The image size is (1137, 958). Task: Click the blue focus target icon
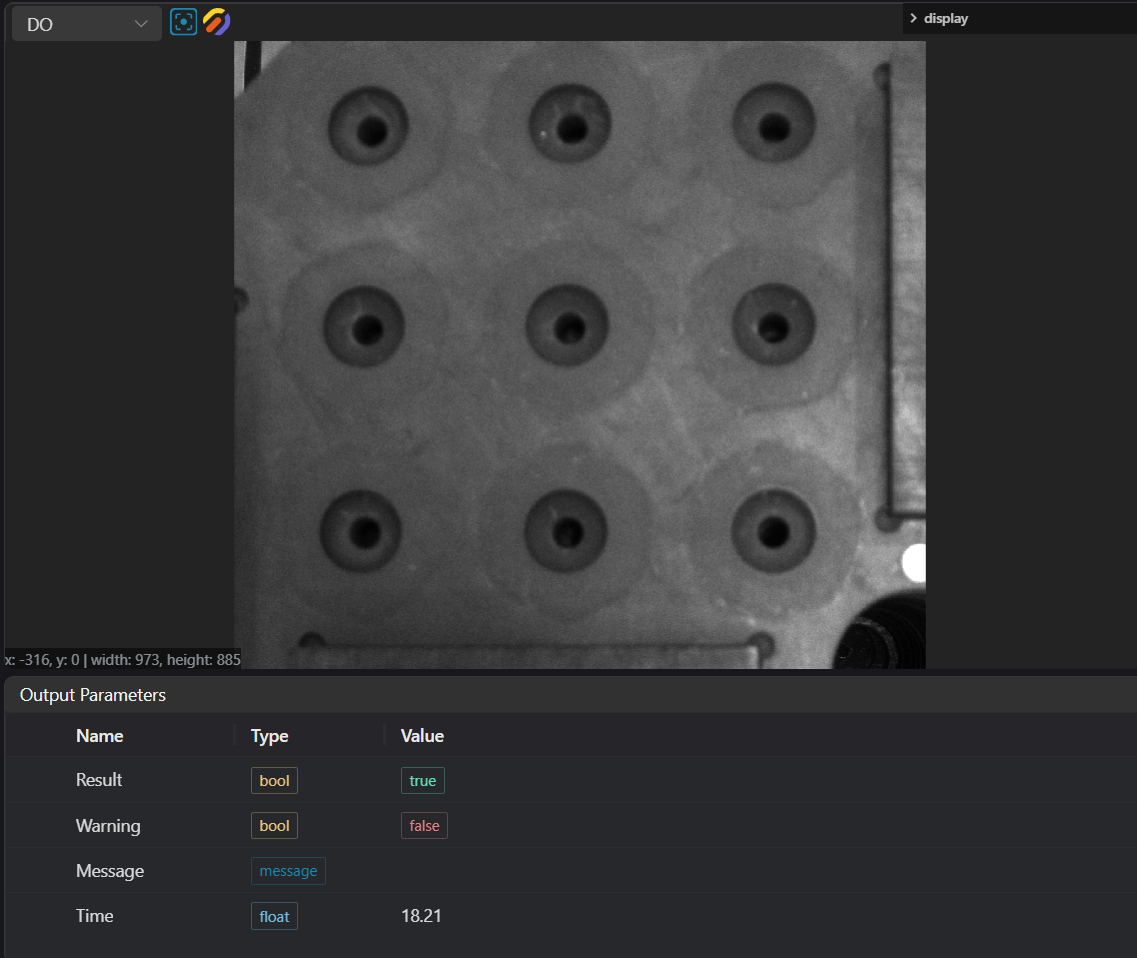[x=184, y=22]
